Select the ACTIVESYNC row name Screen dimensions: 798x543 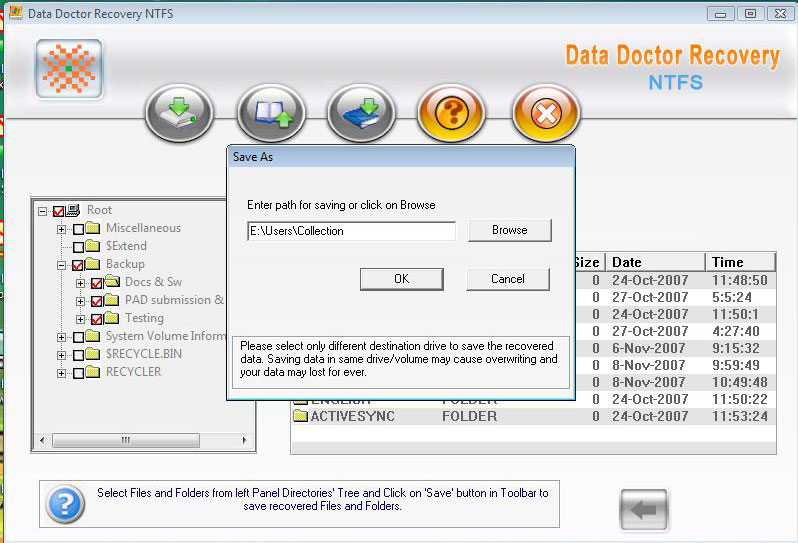352,416
